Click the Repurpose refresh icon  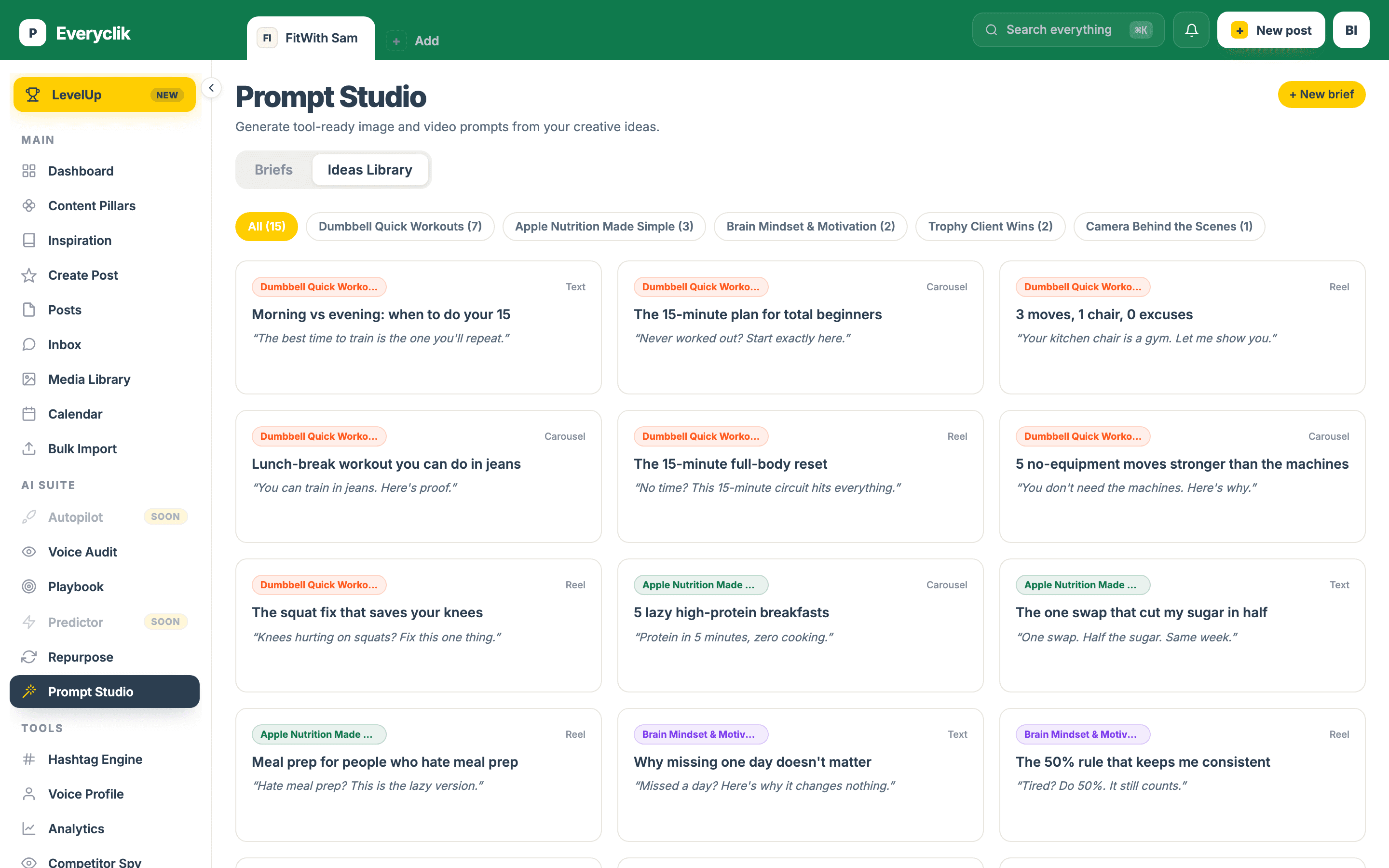pos(29,657)
